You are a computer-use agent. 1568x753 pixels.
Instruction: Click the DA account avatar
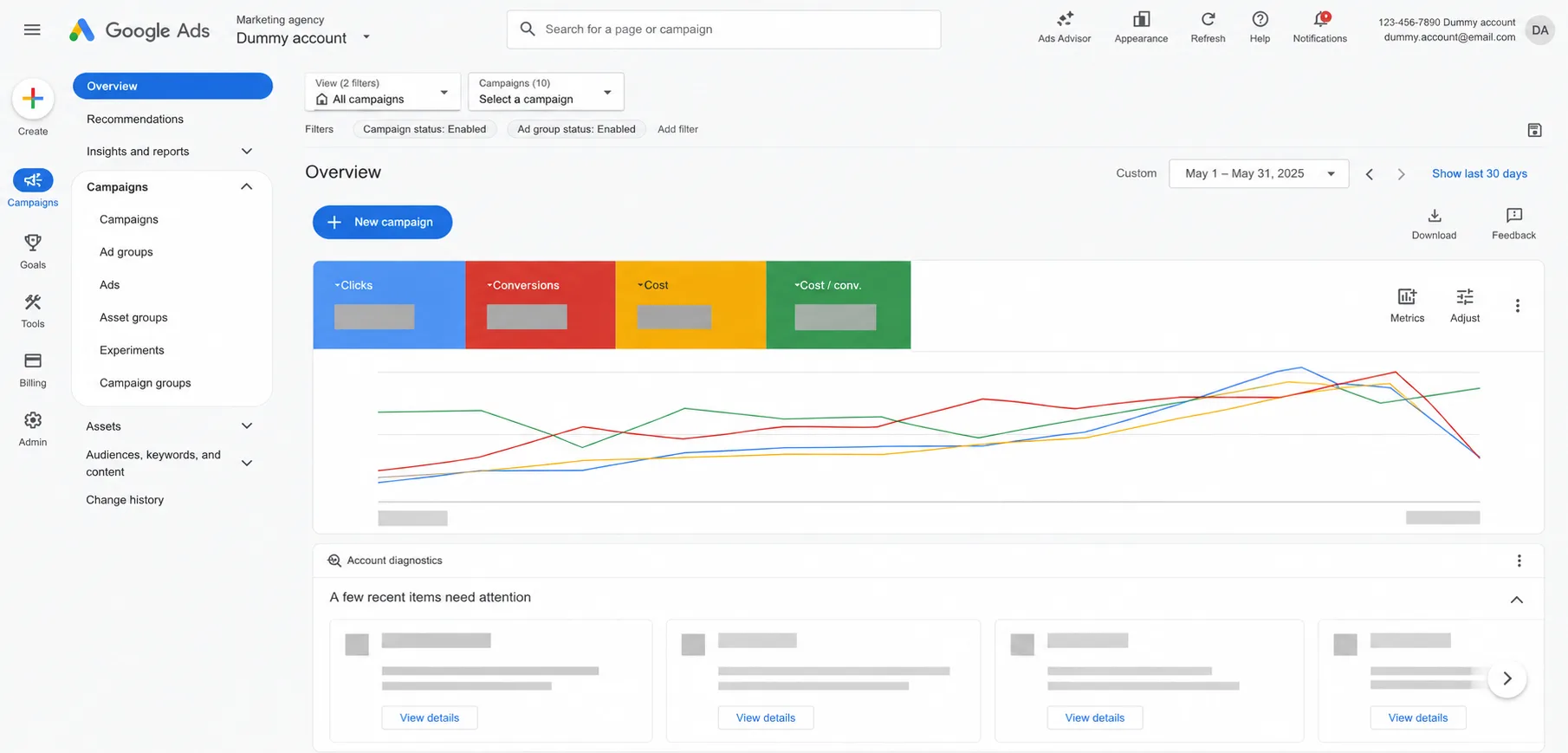(1539, 29)
